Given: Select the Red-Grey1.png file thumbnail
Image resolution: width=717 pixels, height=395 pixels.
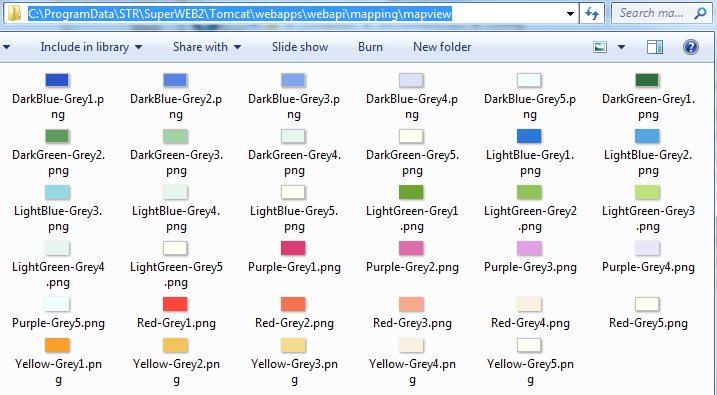Looking at the screenshot, I should pos(175,304).
